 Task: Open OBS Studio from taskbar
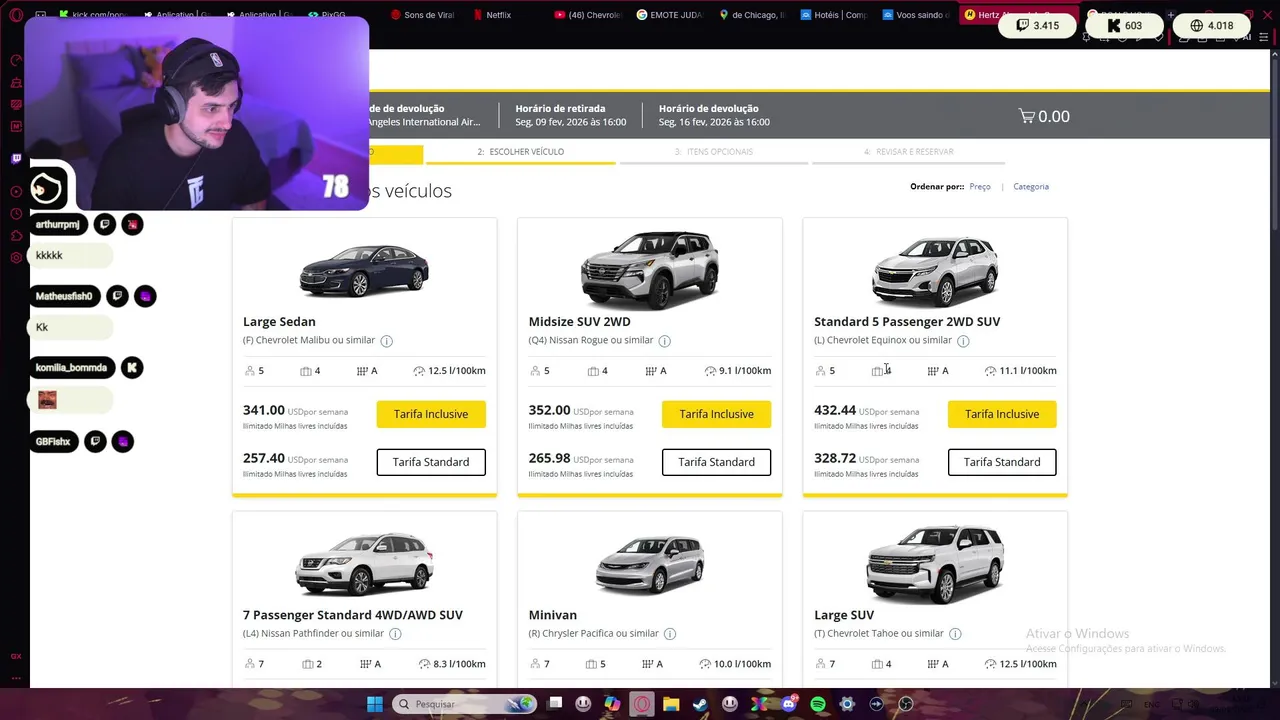(x=906, y=704)
